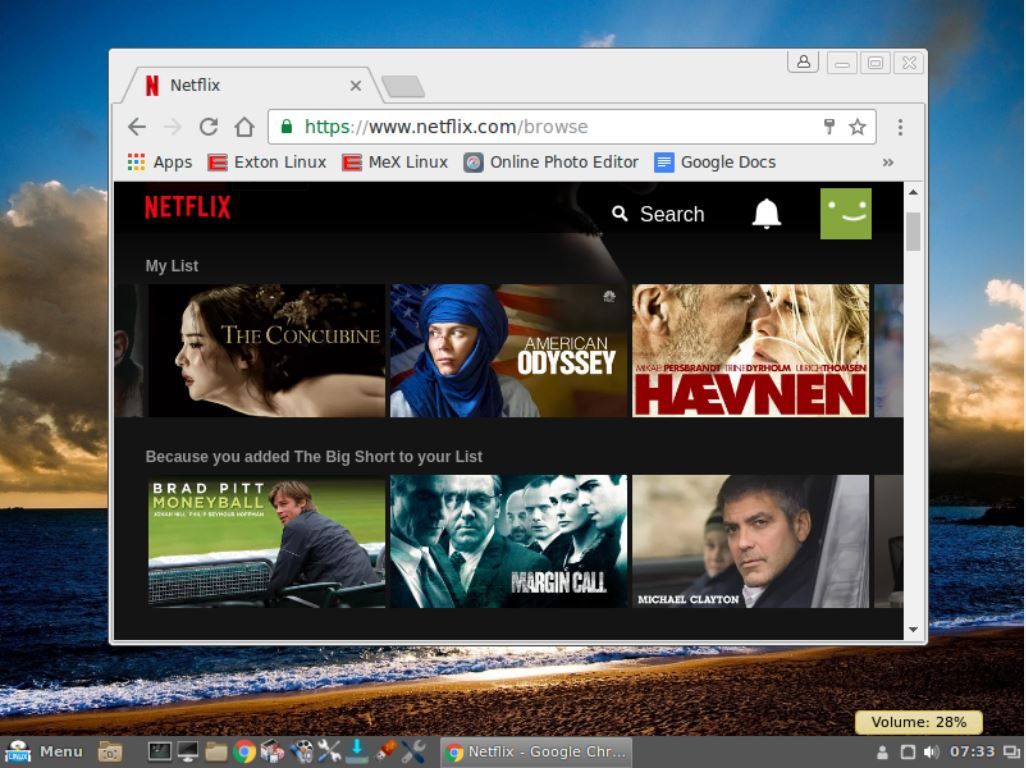This screenshot has width=1026, height=768.
Task: Open the American Odyssey thumbnail
Action: pos(508,350)
